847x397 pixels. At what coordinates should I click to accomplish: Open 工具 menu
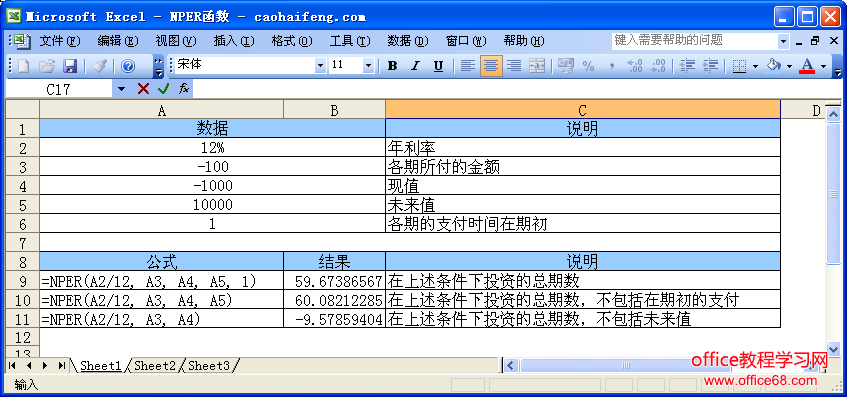click(349, 41)
